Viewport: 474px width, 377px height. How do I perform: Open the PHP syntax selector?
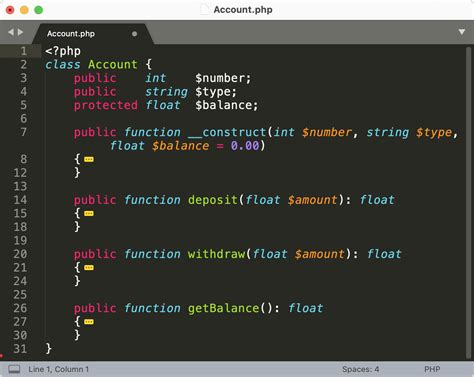tap(432, 369)
